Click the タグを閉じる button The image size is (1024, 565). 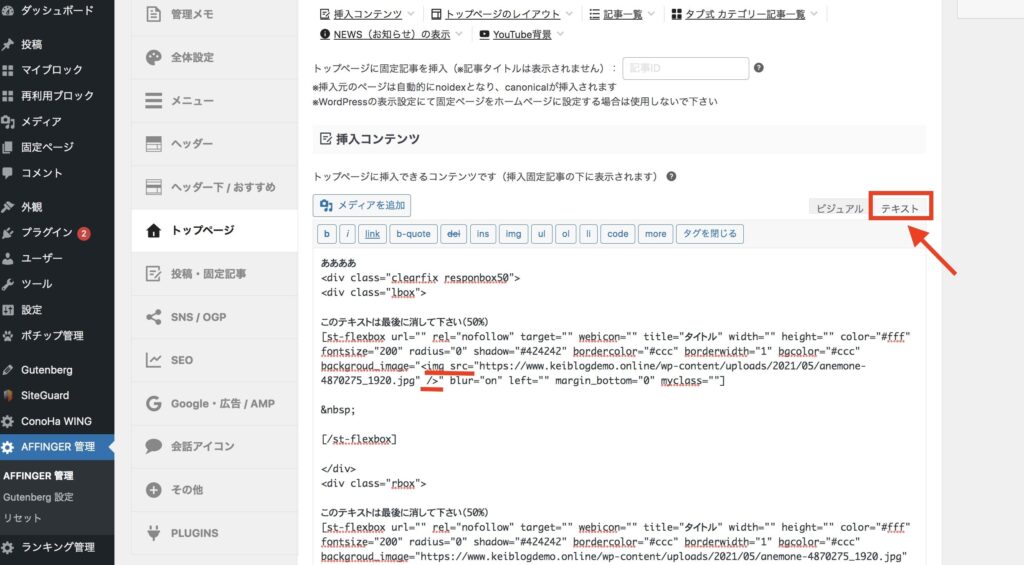[710, 234]
